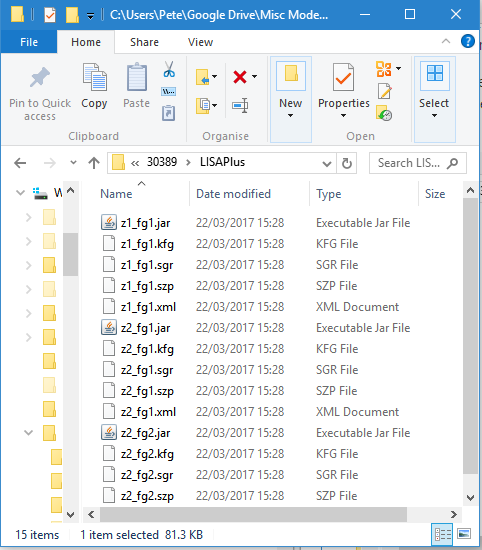Screen dimensions: 482x550
Task: Click the History icon in Open group
Action: (384, 113)
